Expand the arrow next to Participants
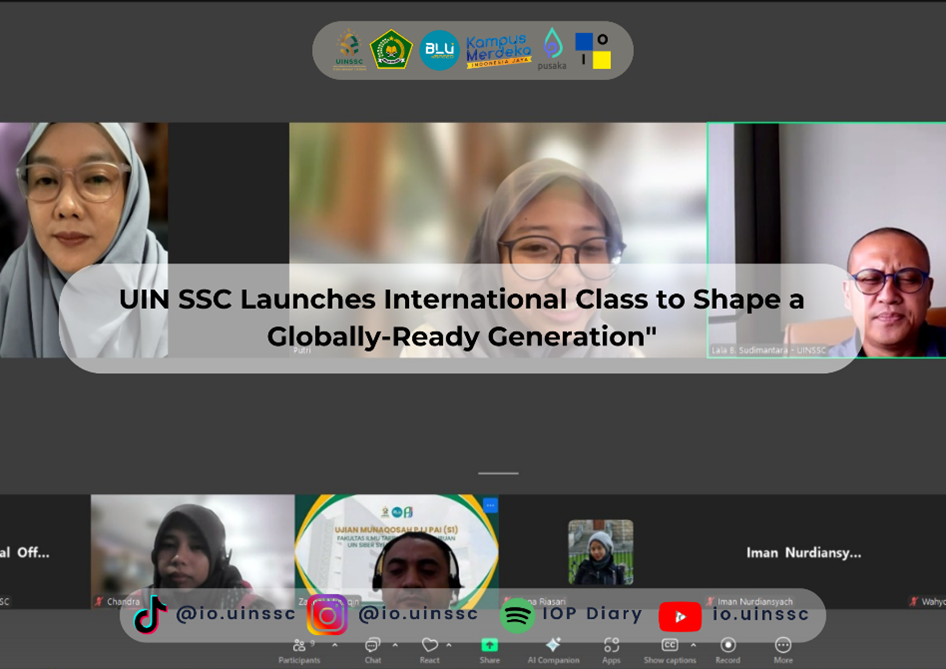 (x=335, y=645)
